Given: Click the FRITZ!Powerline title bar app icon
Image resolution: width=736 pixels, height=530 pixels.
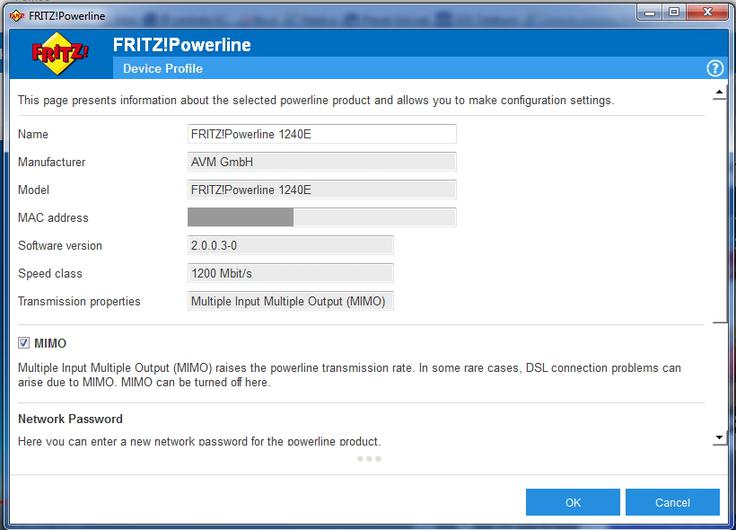Looking at the screenshot, I should click(17, 16).
